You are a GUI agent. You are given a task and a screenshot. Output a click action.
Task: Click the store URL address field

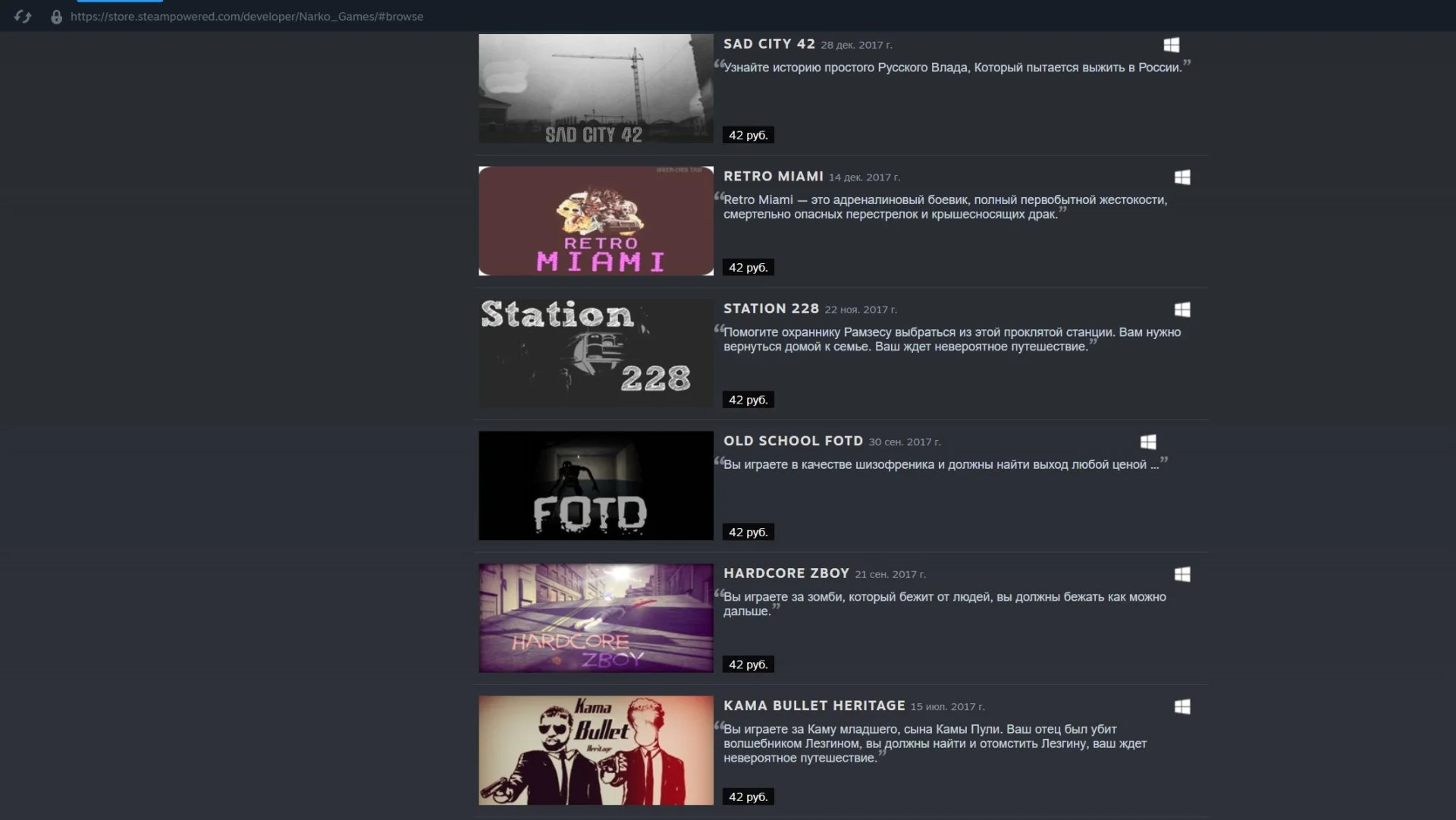pos(246,17)
